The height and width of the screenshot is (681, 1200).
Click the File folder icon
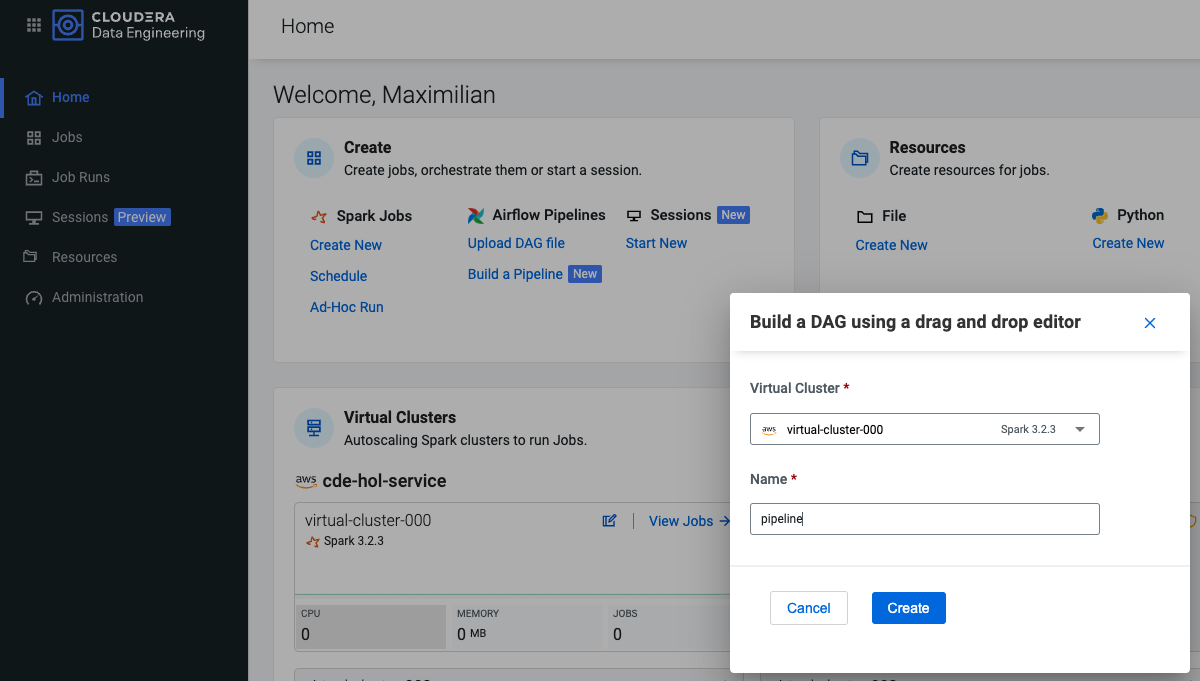click(865, 216)
